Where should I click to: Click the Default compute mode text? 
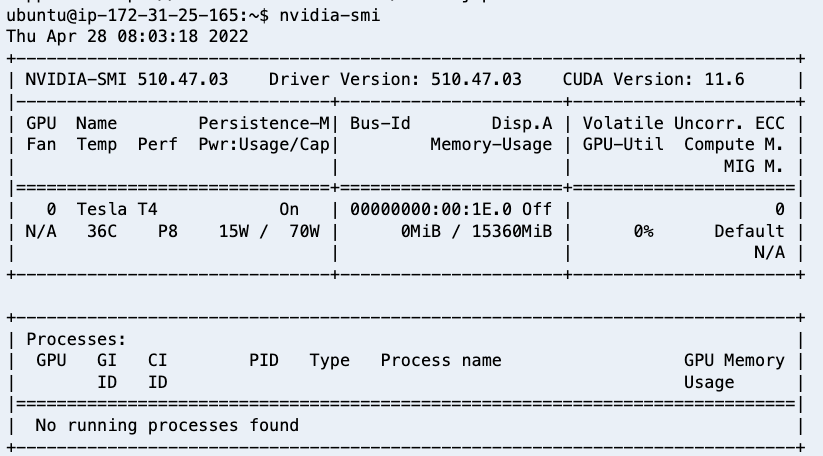pos(749,231)
